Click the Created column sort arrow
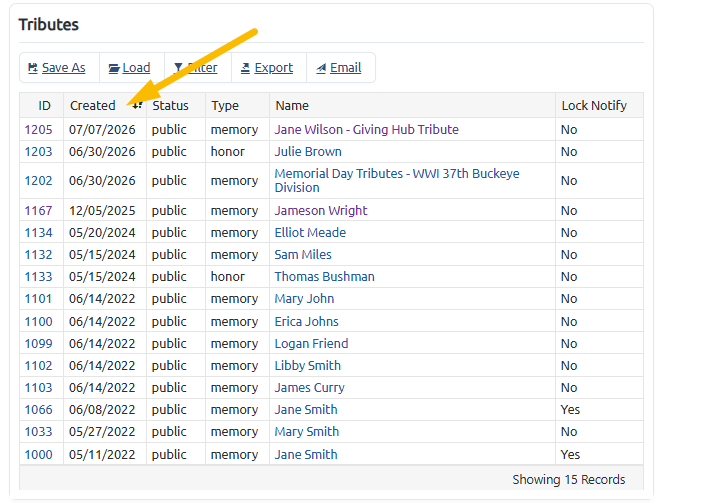This screenshot has width=725, height=503. tap(137, 106)
